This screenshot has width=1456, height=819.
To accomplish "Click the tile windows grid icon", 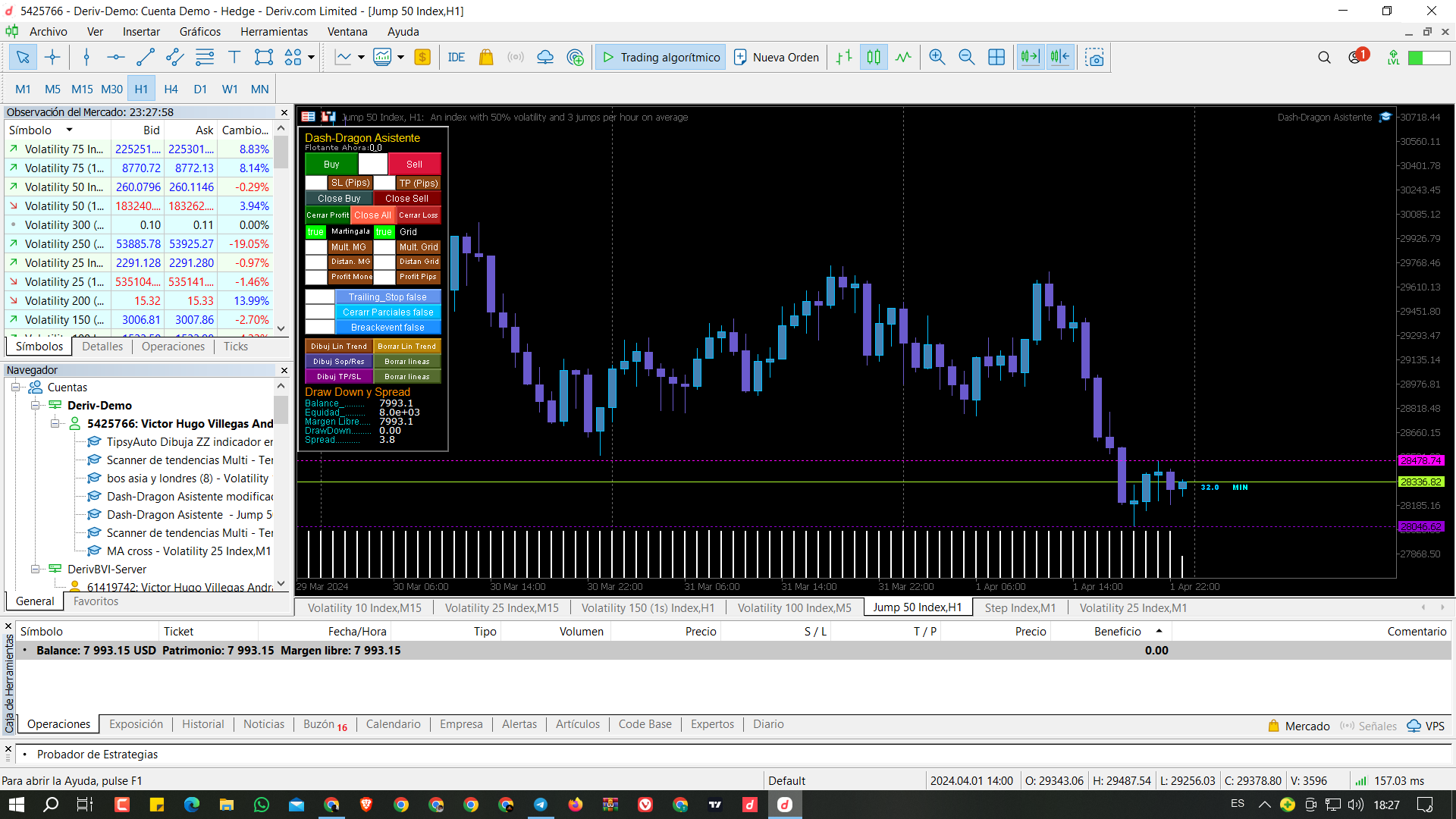I will (996, 58).
